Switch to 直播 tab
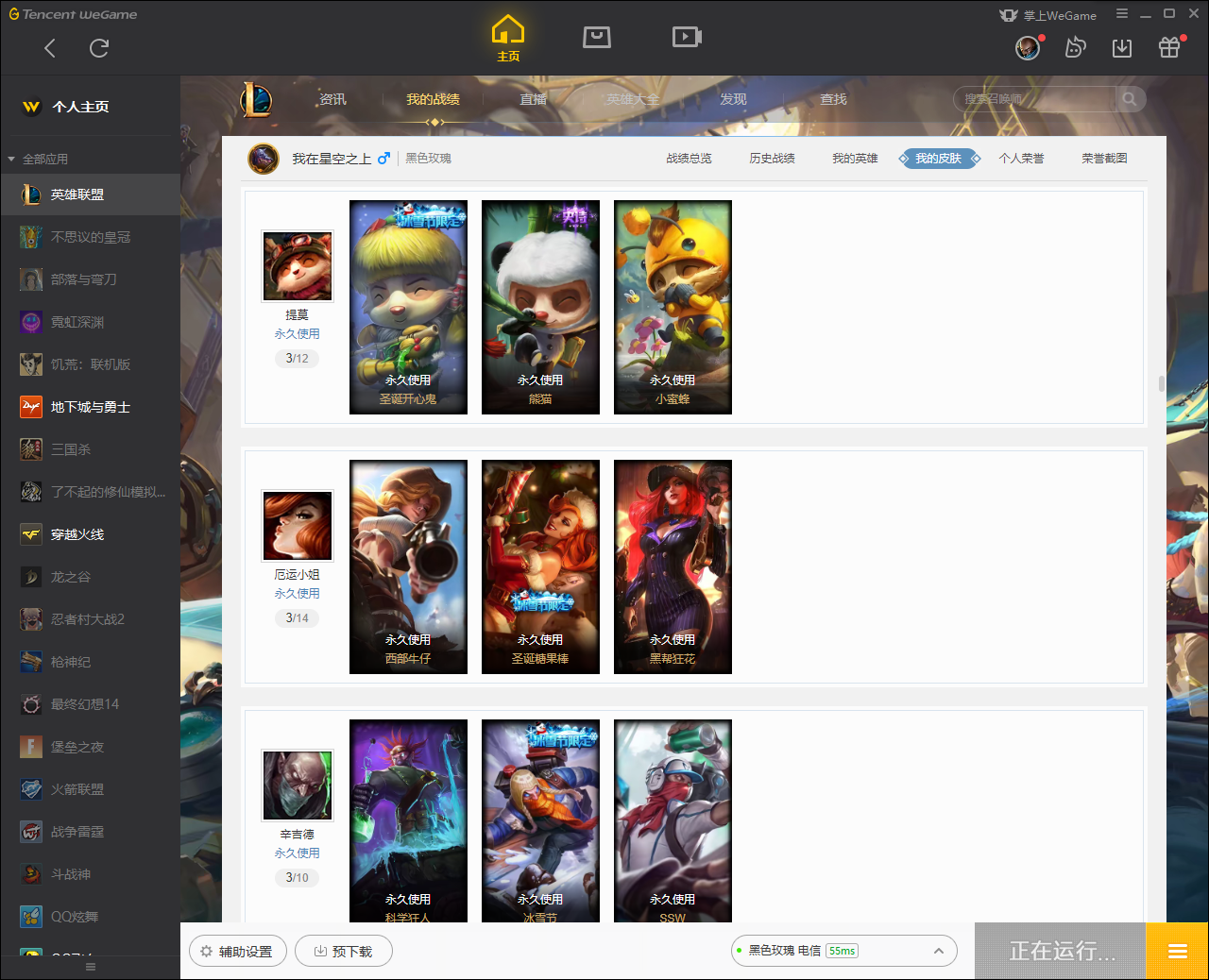This screenshot has height=980, width=1209. (x=533, y=99)
